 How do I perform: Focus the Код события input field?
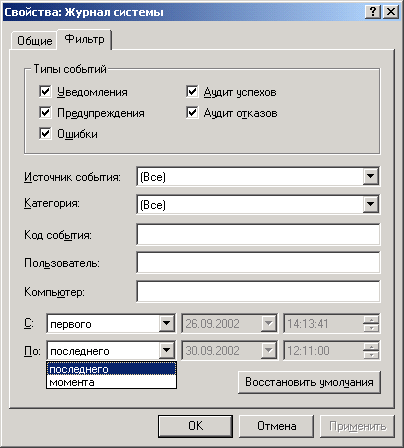[x=258, y=234]
